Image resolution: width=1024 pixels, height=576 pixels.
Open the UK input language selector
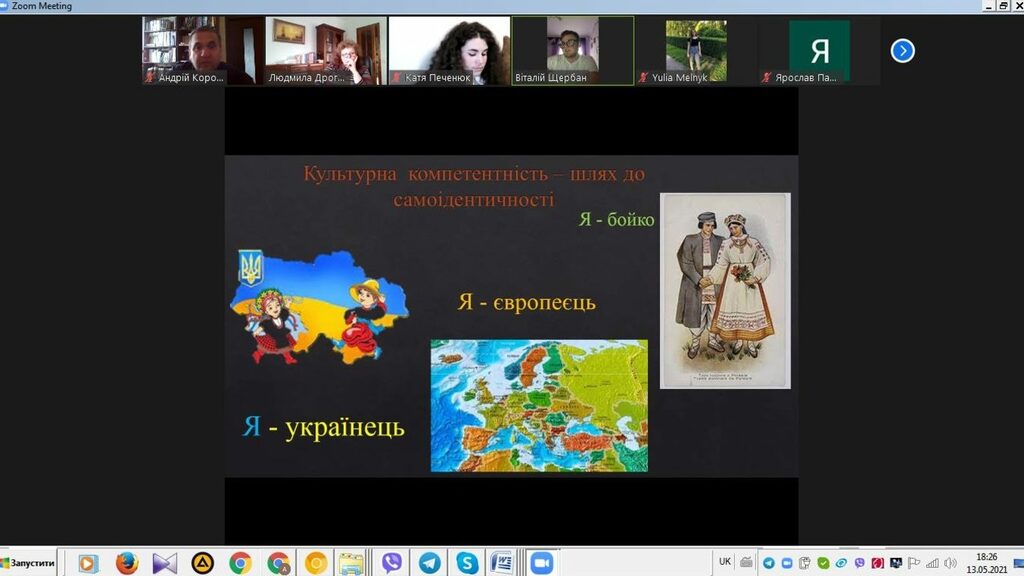tap(725, 562)
